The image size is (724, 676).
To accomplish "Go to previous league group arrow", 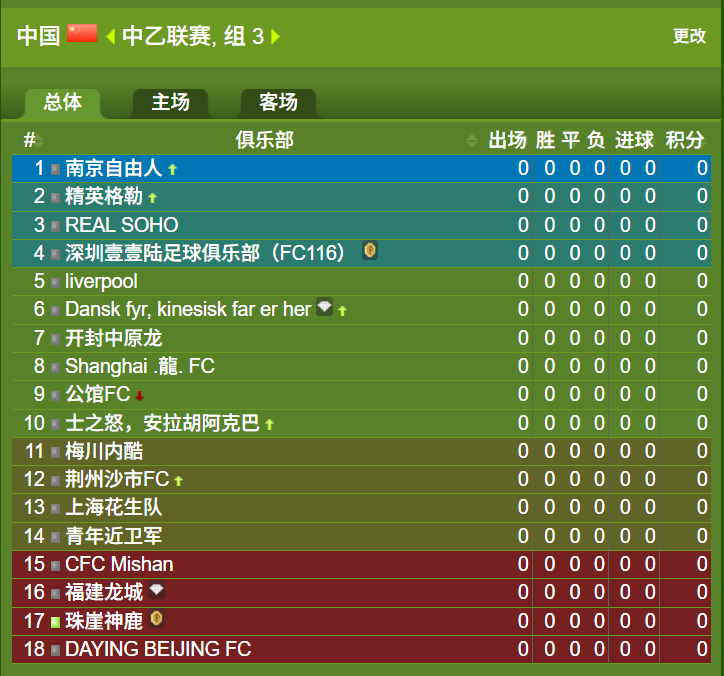I will (110, 36).
